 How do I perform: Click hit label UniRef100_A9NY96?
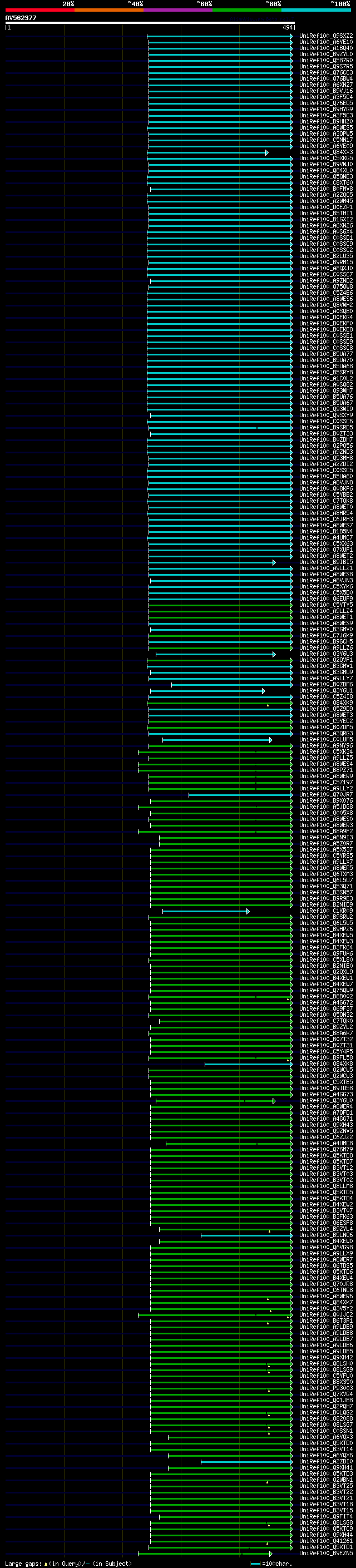click(x=326, y=746)
